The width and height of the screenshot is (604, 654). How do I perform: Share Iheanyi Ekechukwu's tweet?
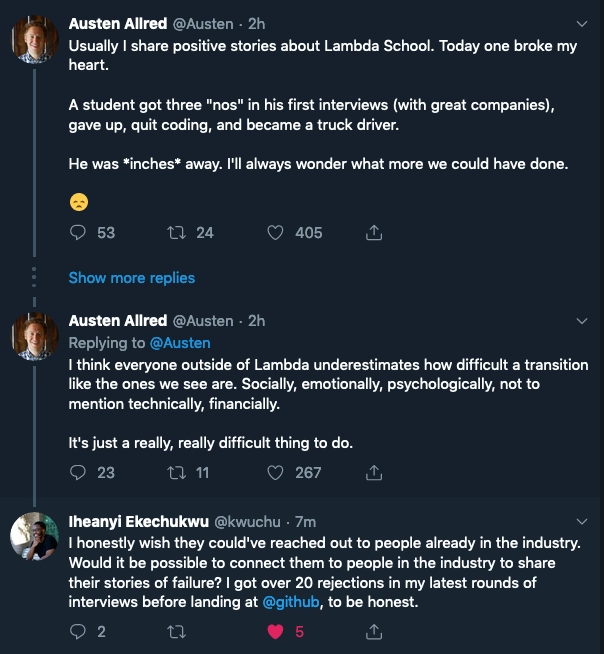[374, 632]
